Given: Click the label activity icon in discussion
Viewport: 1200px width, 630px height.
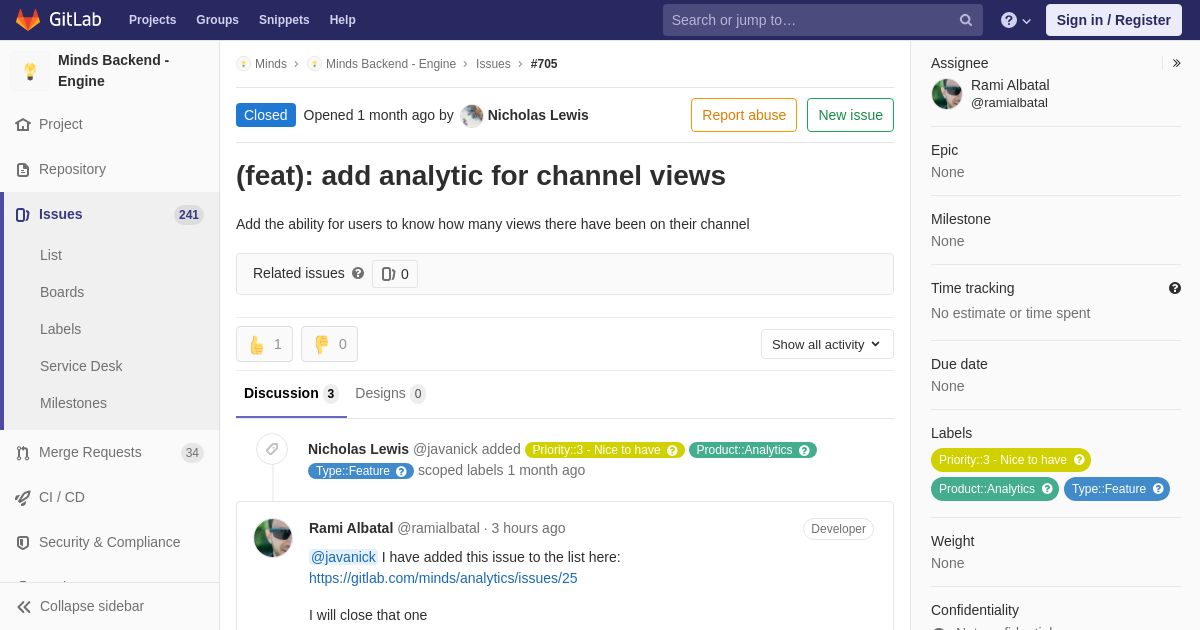Looking at the screenshot, I should 272,449.
